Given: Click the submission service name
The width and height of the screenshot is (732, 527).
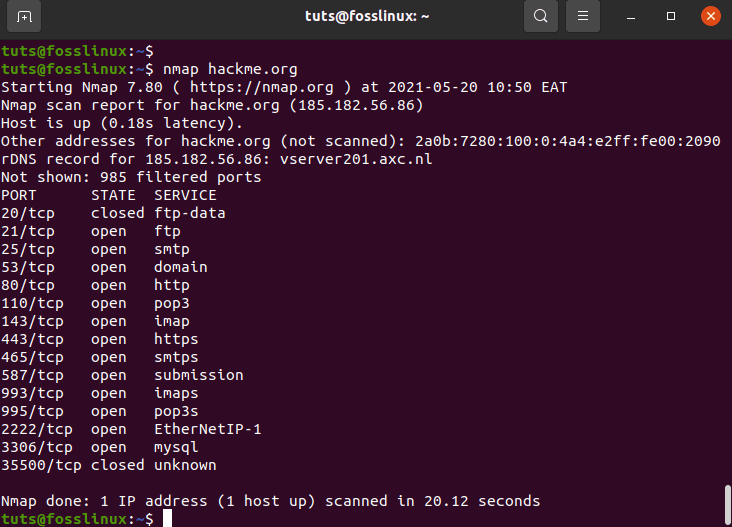Looking at the screenshot, I should coord(199,375).
